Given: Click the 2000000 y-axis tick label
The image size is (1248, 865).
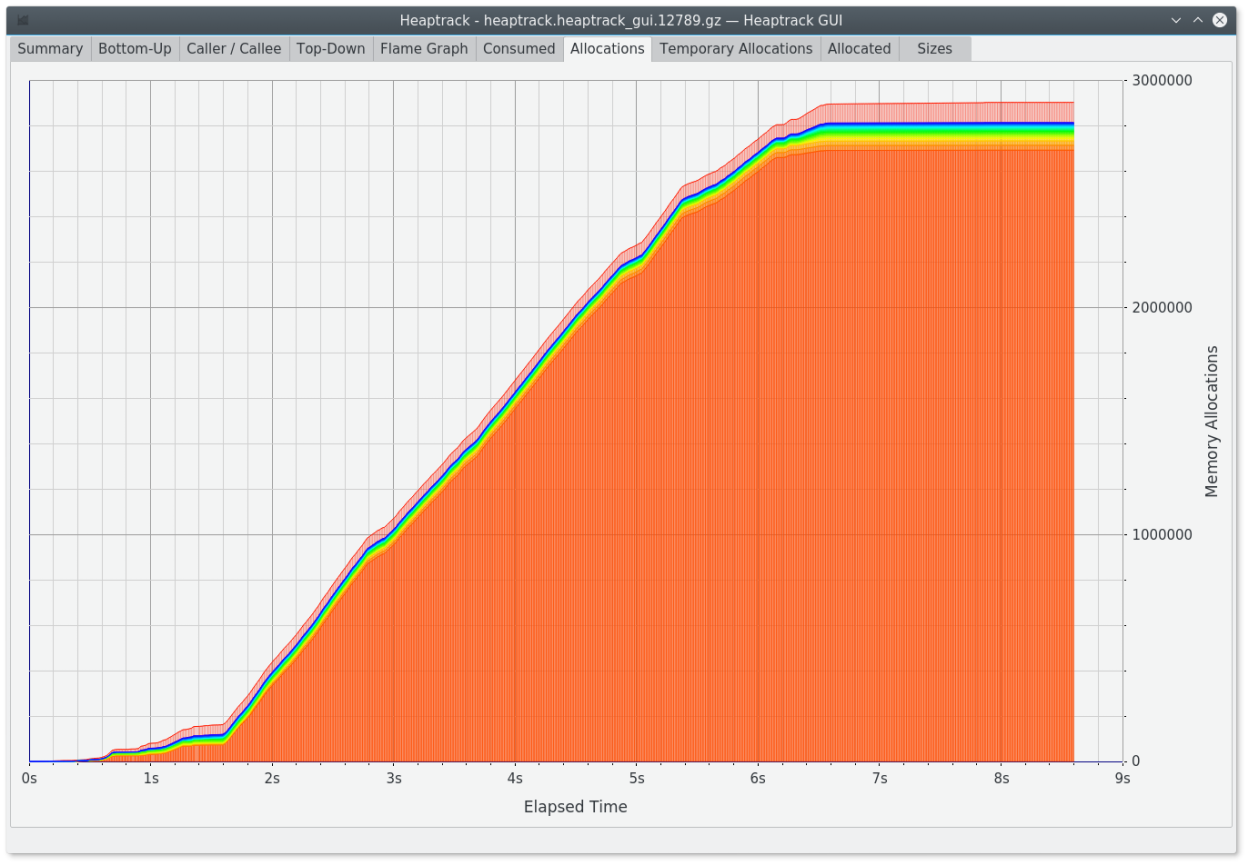Looking at the screenshot, I should click(1163, 307).
